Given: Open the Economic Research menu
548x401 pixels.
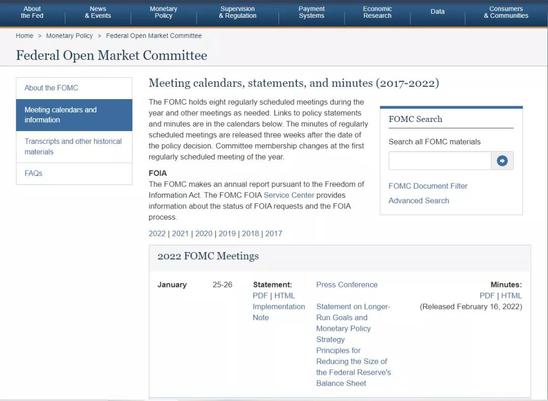Looking at the screenshot, I should point(377,12).
